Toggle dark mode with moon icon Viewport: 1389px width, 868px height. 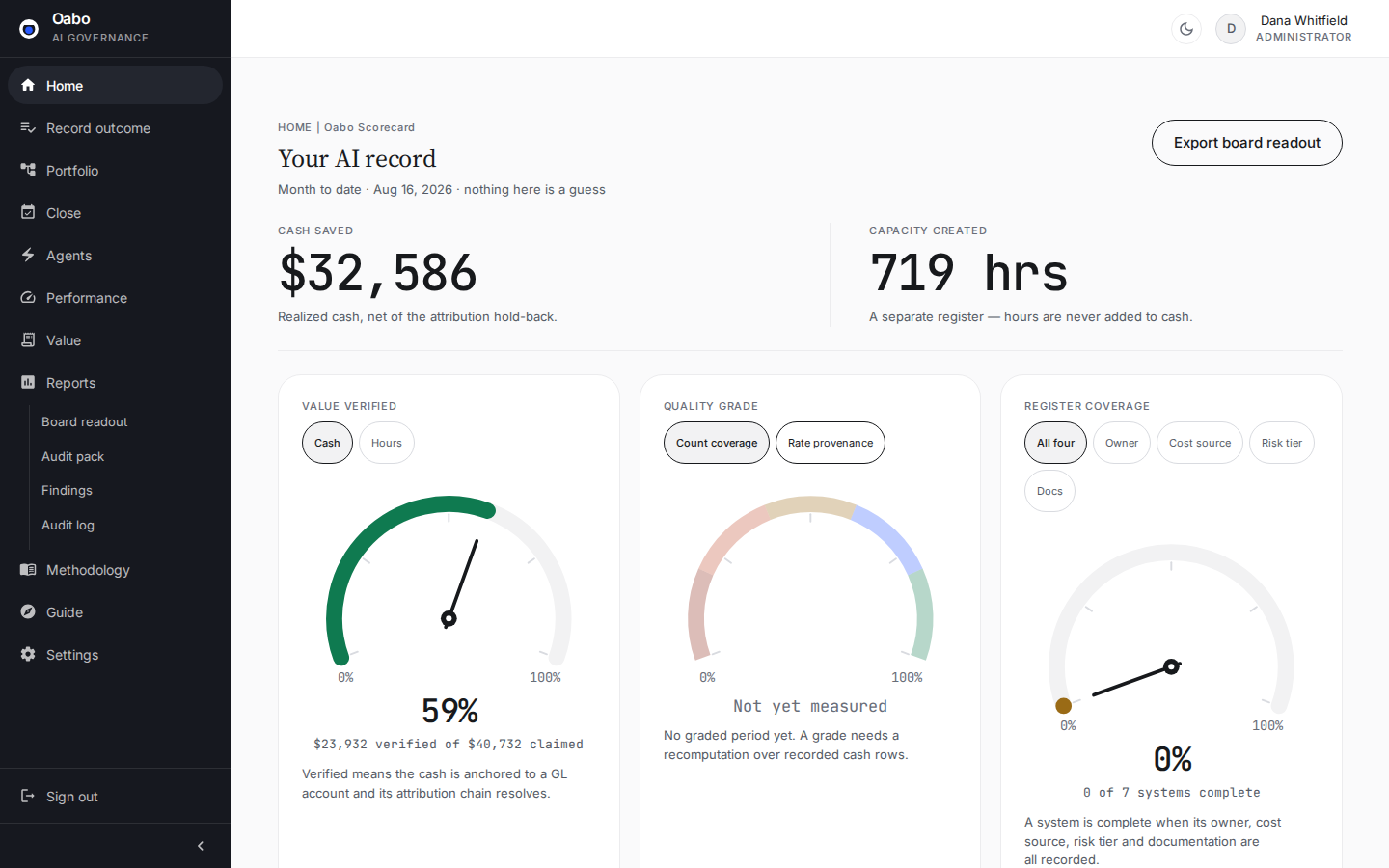click(1186, 29)
